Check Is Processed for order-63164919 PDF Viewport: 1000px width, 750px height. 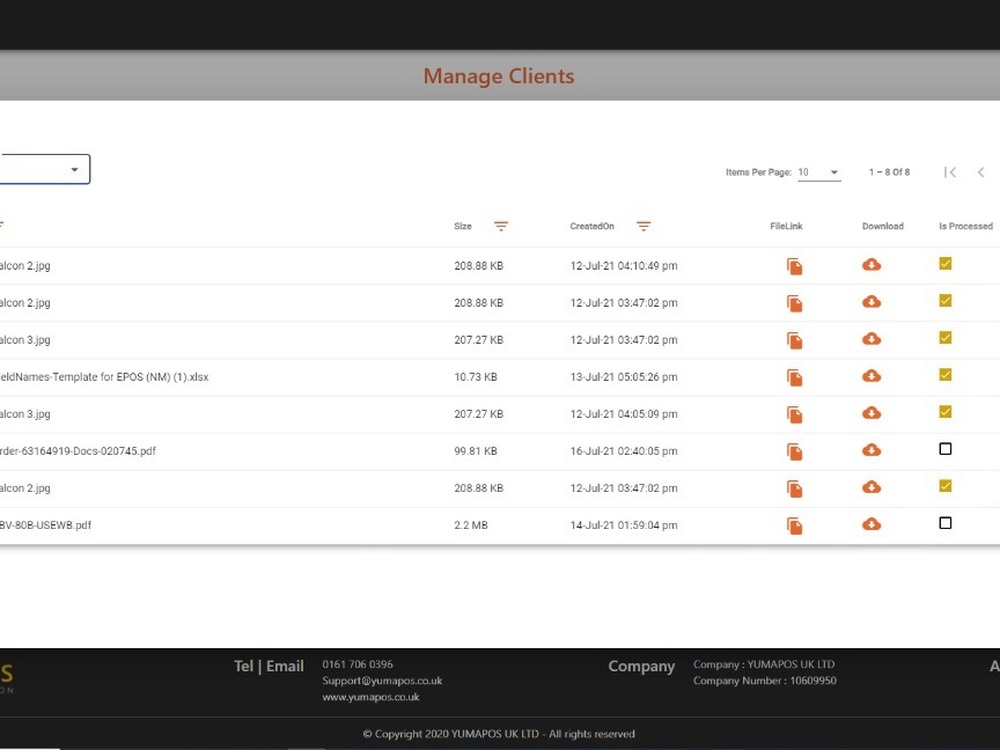(945, 449)
